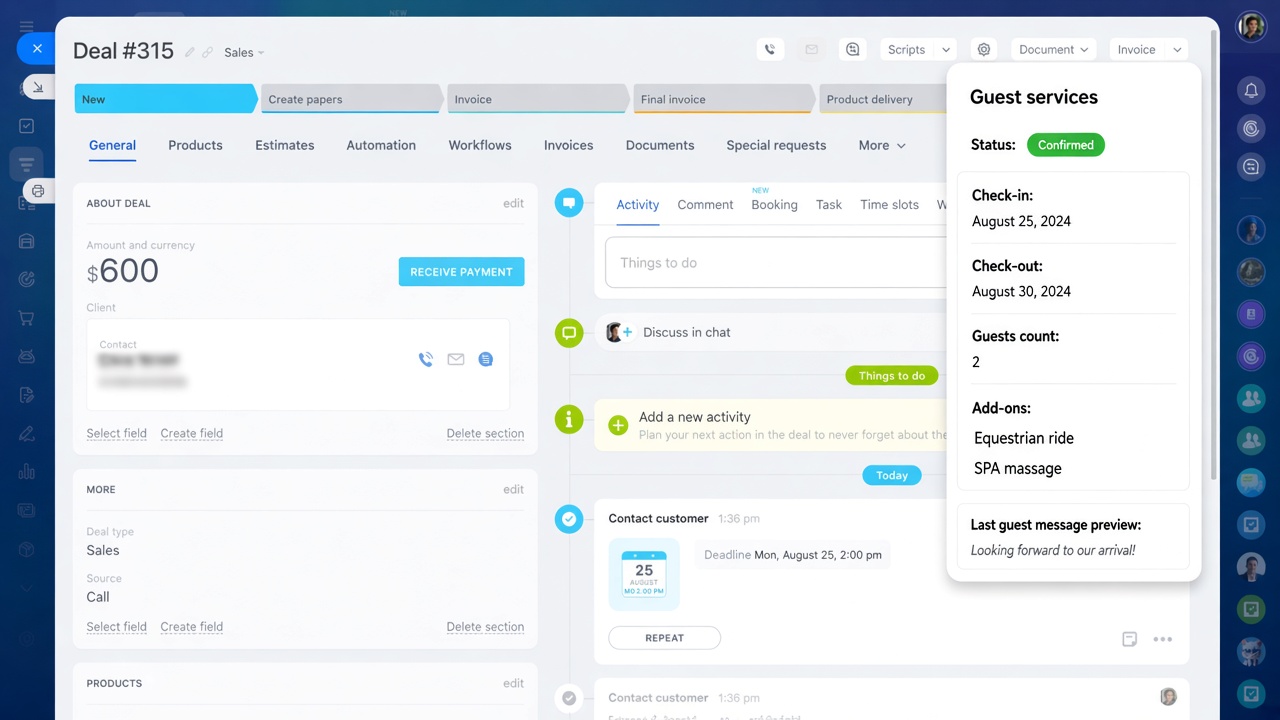The height and width of the screenshot is (720, 1280).
Task: Open the Invoice dropdown arrow
Action: [x=1177, y=49]
